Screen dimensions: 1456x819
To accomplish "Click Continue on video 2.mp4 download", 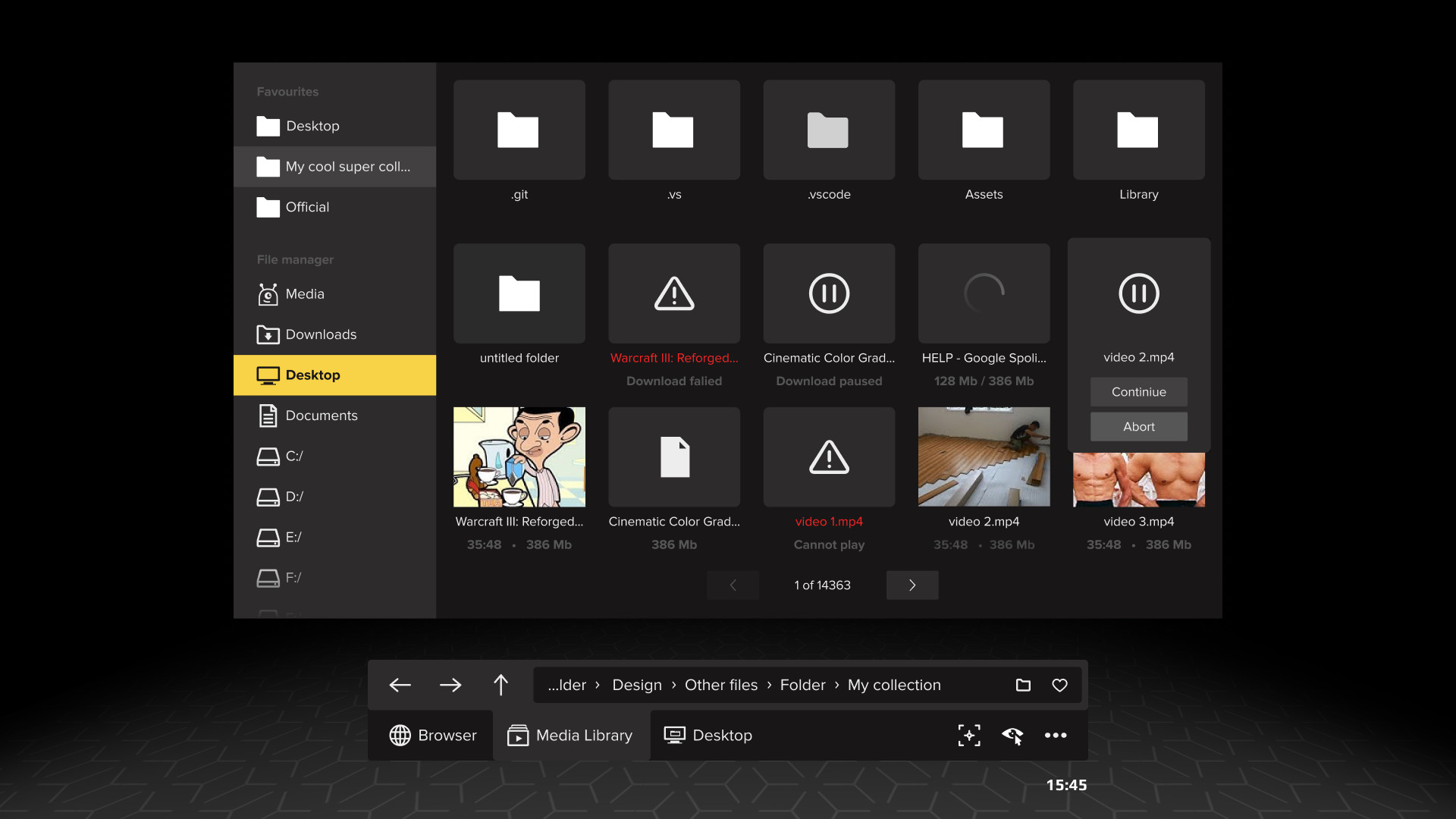I will click(x=1138, y=391).
